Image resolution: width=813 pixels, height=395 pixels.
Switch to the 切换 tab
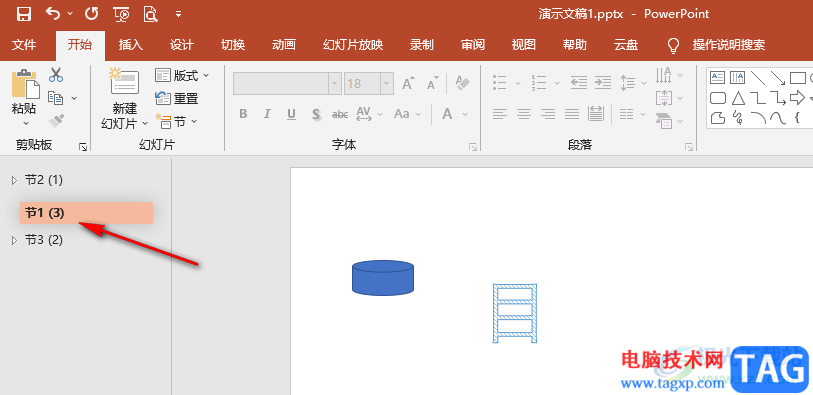[233, 45]
